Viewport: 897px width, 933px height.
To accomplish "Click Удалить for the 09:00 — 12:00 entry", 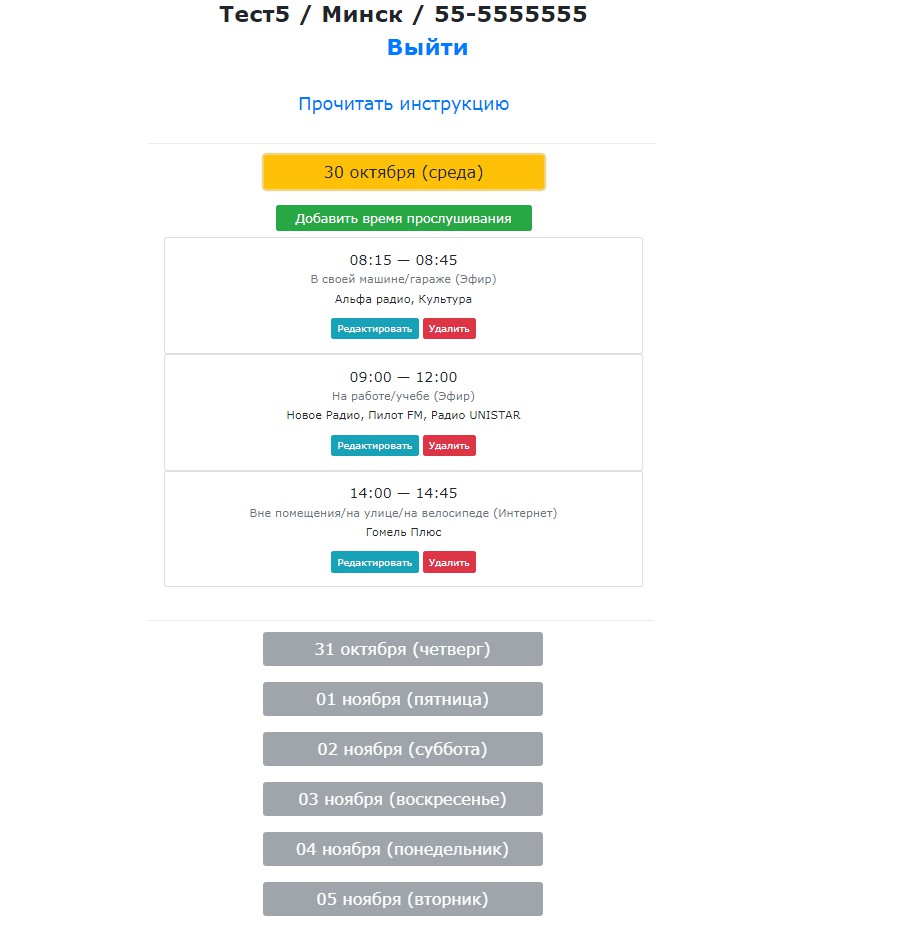I will click(x=449, y=446).
